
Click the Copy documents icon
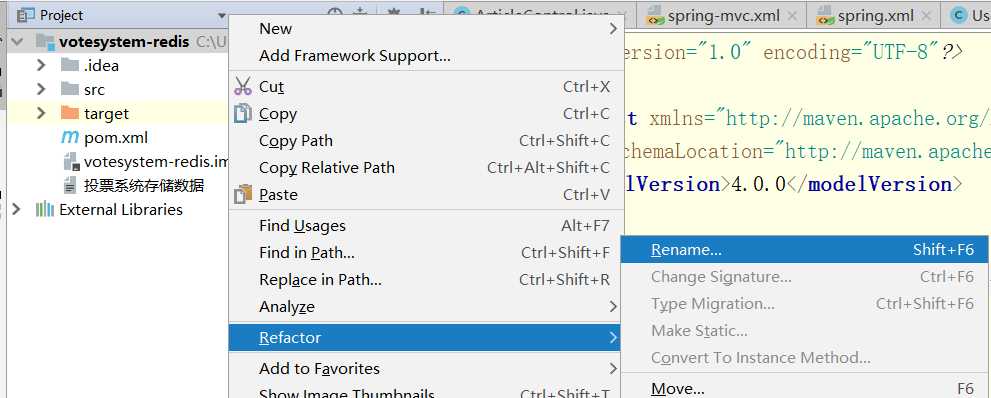pyautogui.click(x=243, y=114)
